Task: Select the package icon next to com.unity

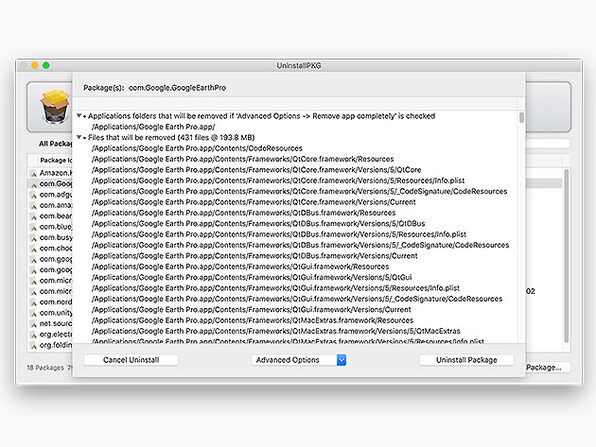Action: point(34,313)
